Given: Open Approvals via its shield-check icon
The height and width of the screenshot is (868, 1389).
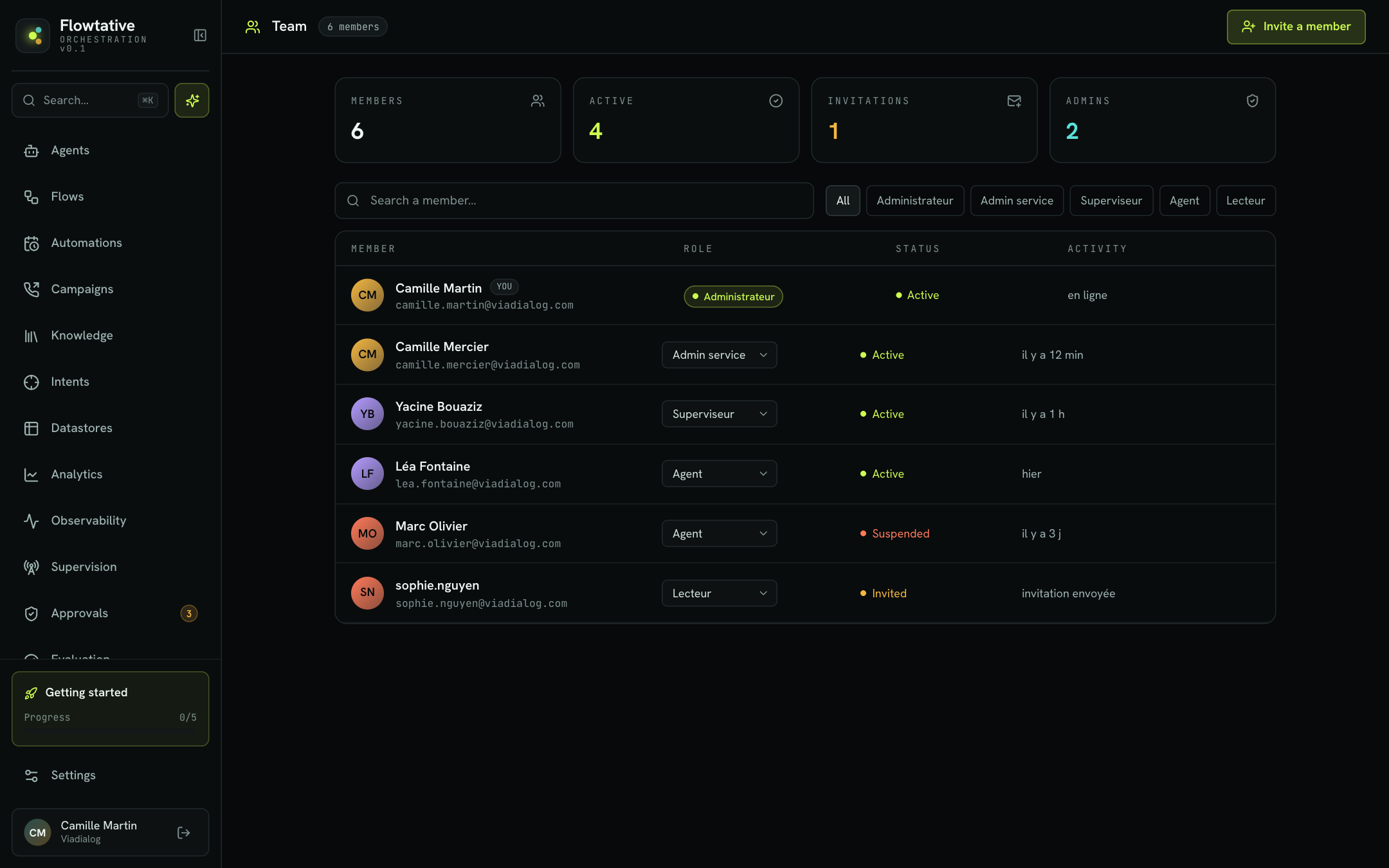Looking at the screenshot, I should (32, 613).
